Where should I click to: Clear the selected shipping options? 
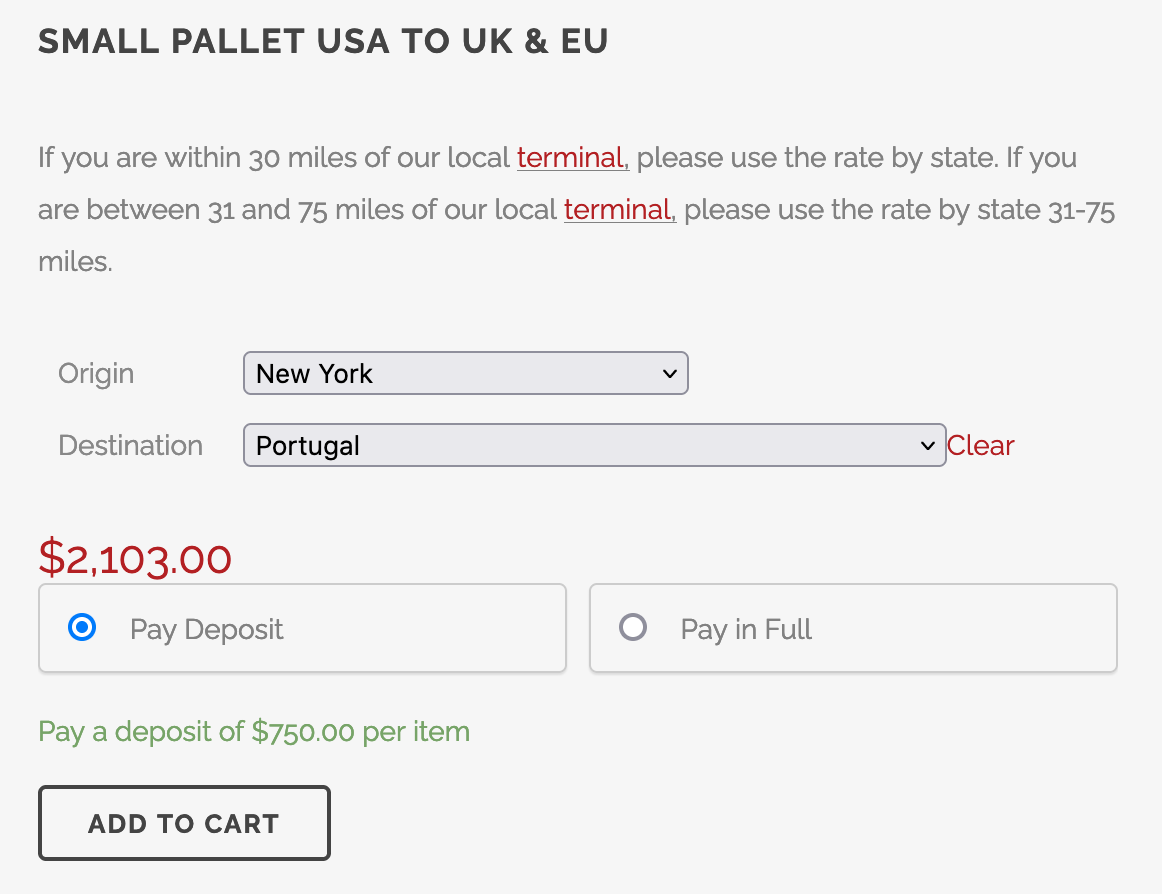(x=980, y=446)
